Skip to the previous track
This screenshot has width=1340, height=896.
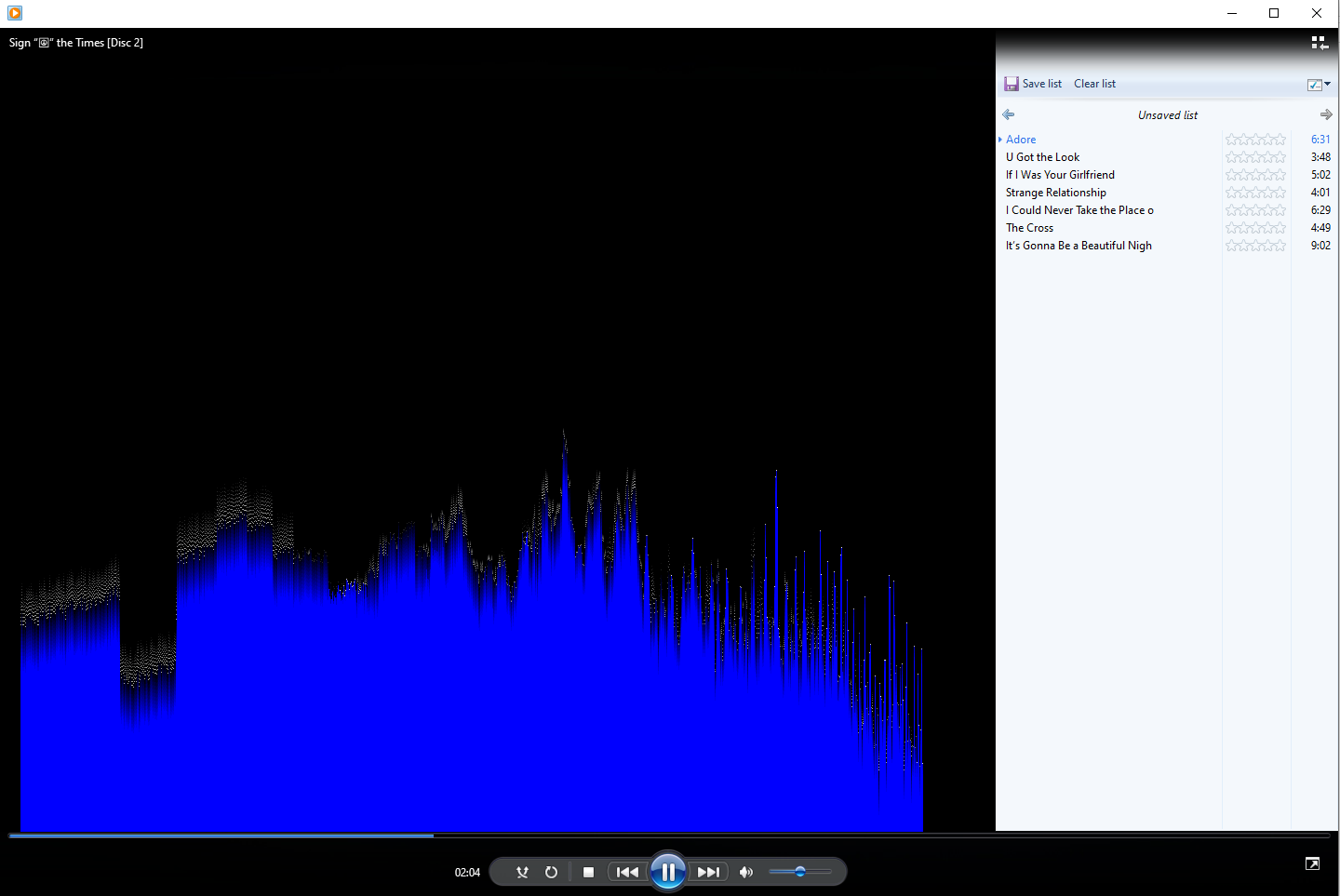[628, 872]
